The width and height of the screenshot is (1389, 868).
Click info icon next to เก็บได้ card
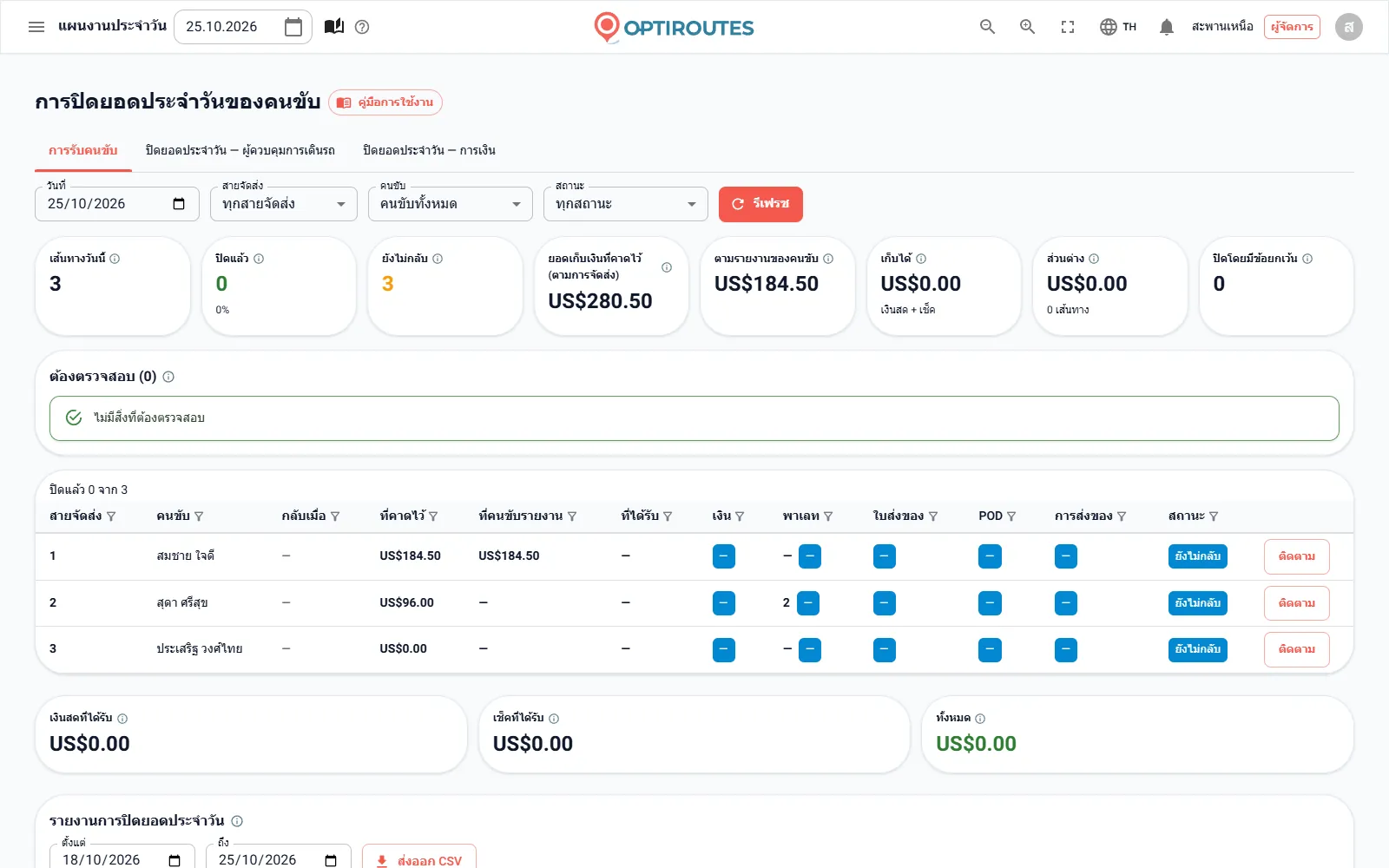[921, 259]
